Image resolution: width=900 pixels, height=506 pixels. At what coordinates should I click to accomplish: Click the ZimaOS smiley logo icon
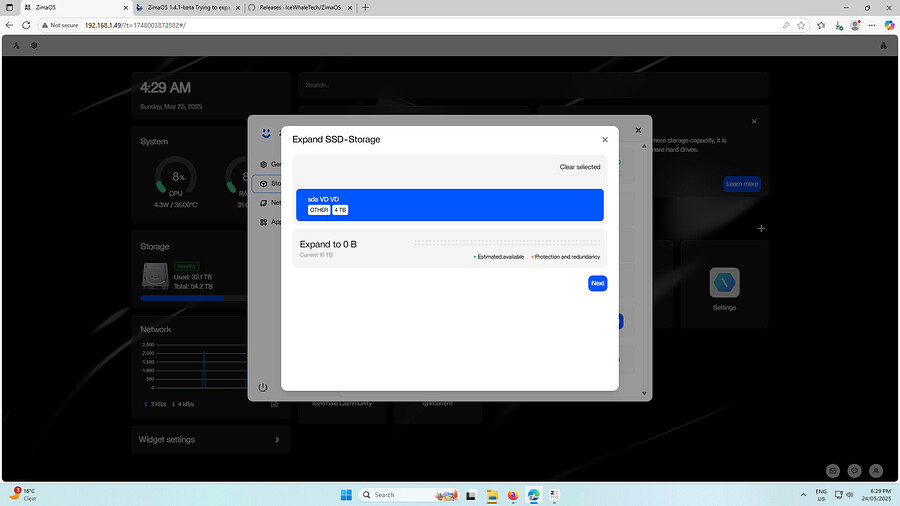click(x=266, y=133)
